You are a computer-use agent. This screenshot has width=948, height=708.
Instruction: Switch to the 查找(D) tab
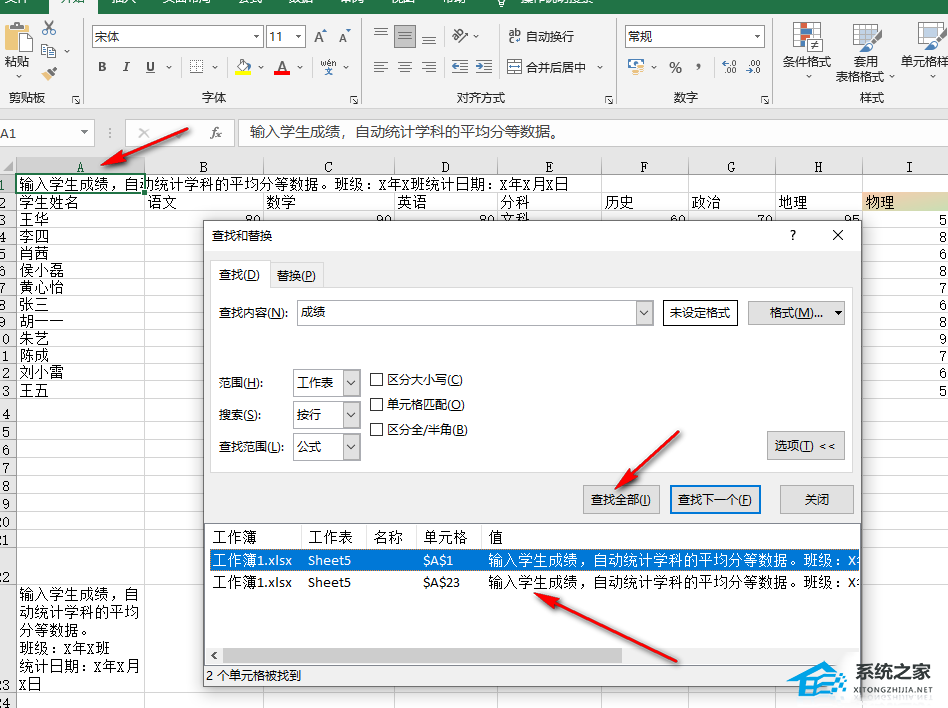(x=239, y=275)
